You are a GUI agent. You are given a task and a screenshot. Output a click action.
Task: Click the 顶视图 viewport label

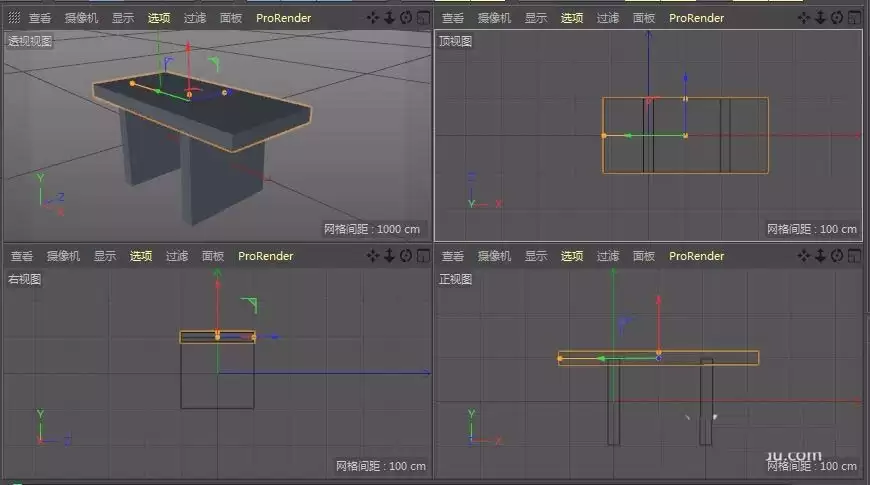[456, 41]
